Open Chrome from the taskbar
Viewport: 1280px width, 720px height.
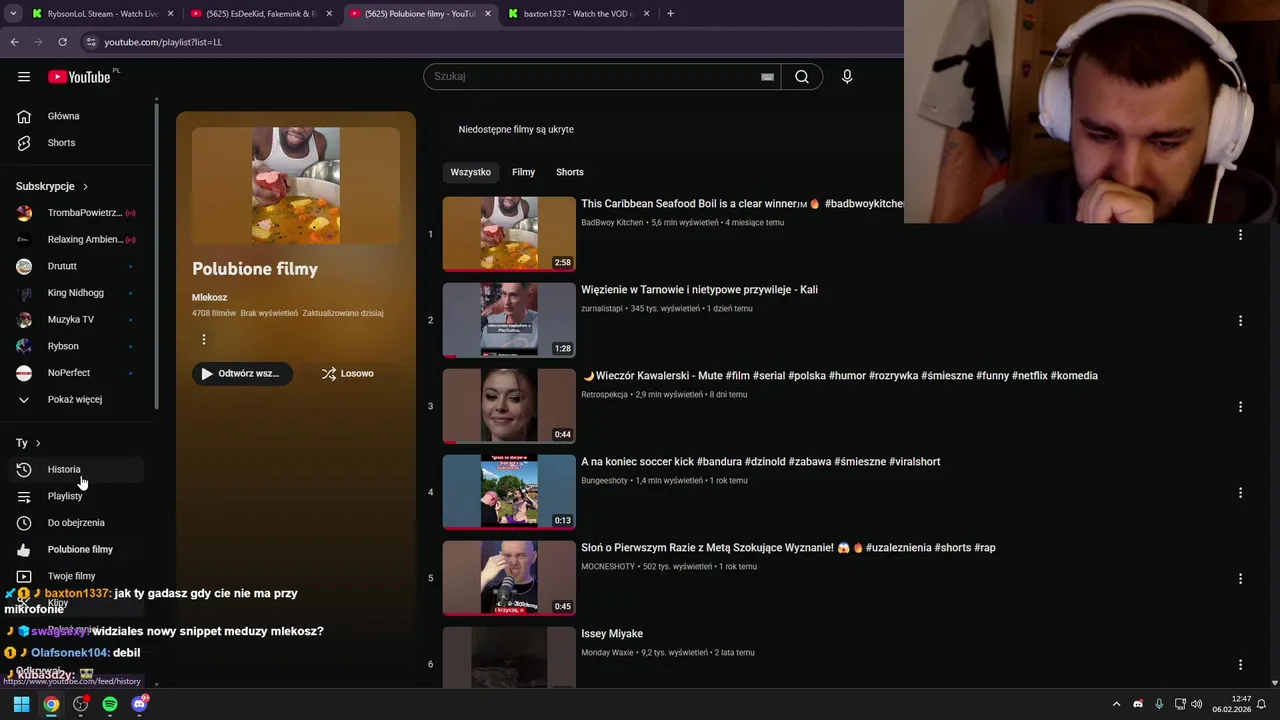coord(51,704)
